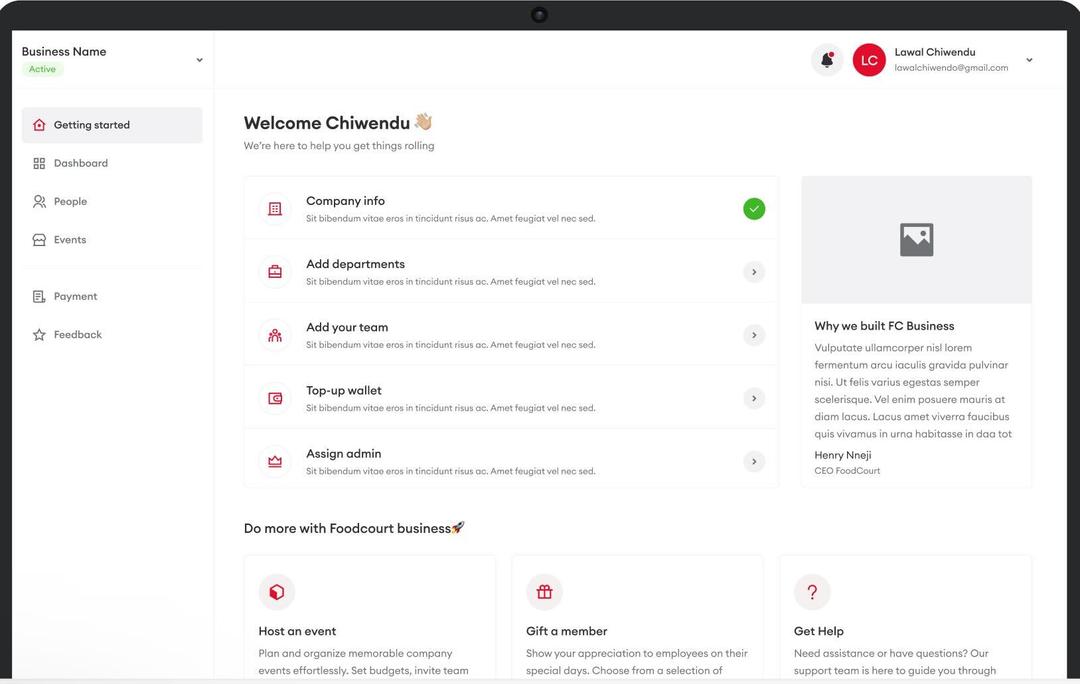This screenshot has height=684, width=1080.
Task: Open the People sidebar menu item
Action: click(x=70, y=201)
